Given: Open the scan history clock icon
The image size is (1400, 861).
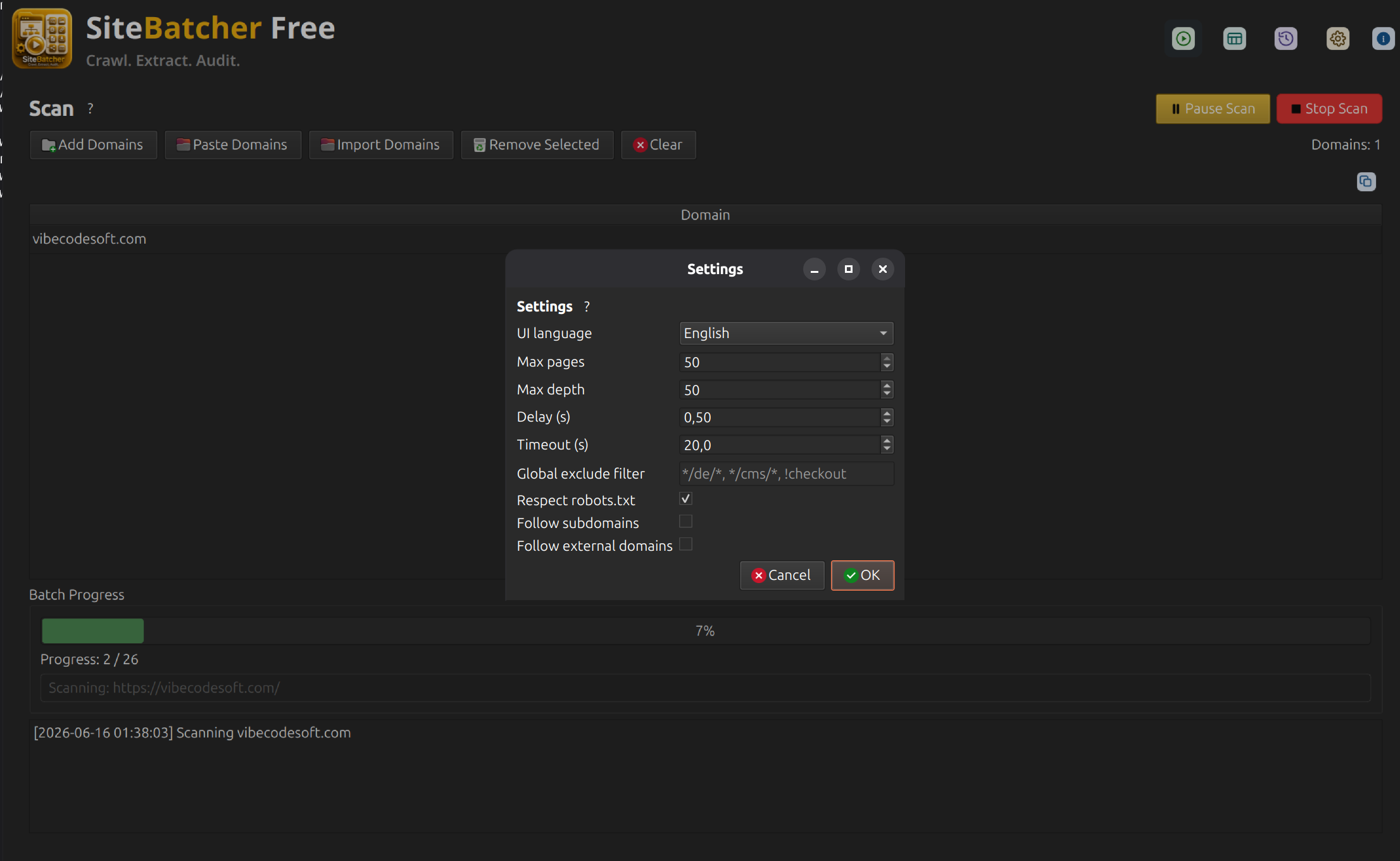Looking at the screenshot, I should coord(1285,39).
